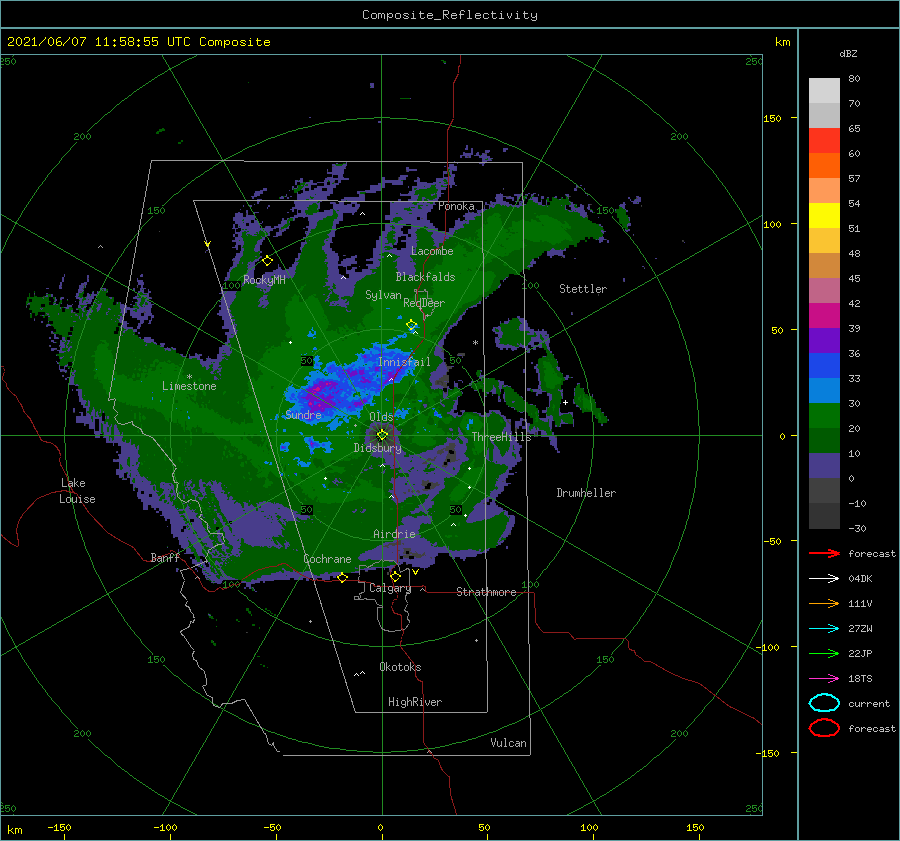Click the 'Airdrie' label
The width and height of the screenshot is (900, 841).
coord(394,534)
